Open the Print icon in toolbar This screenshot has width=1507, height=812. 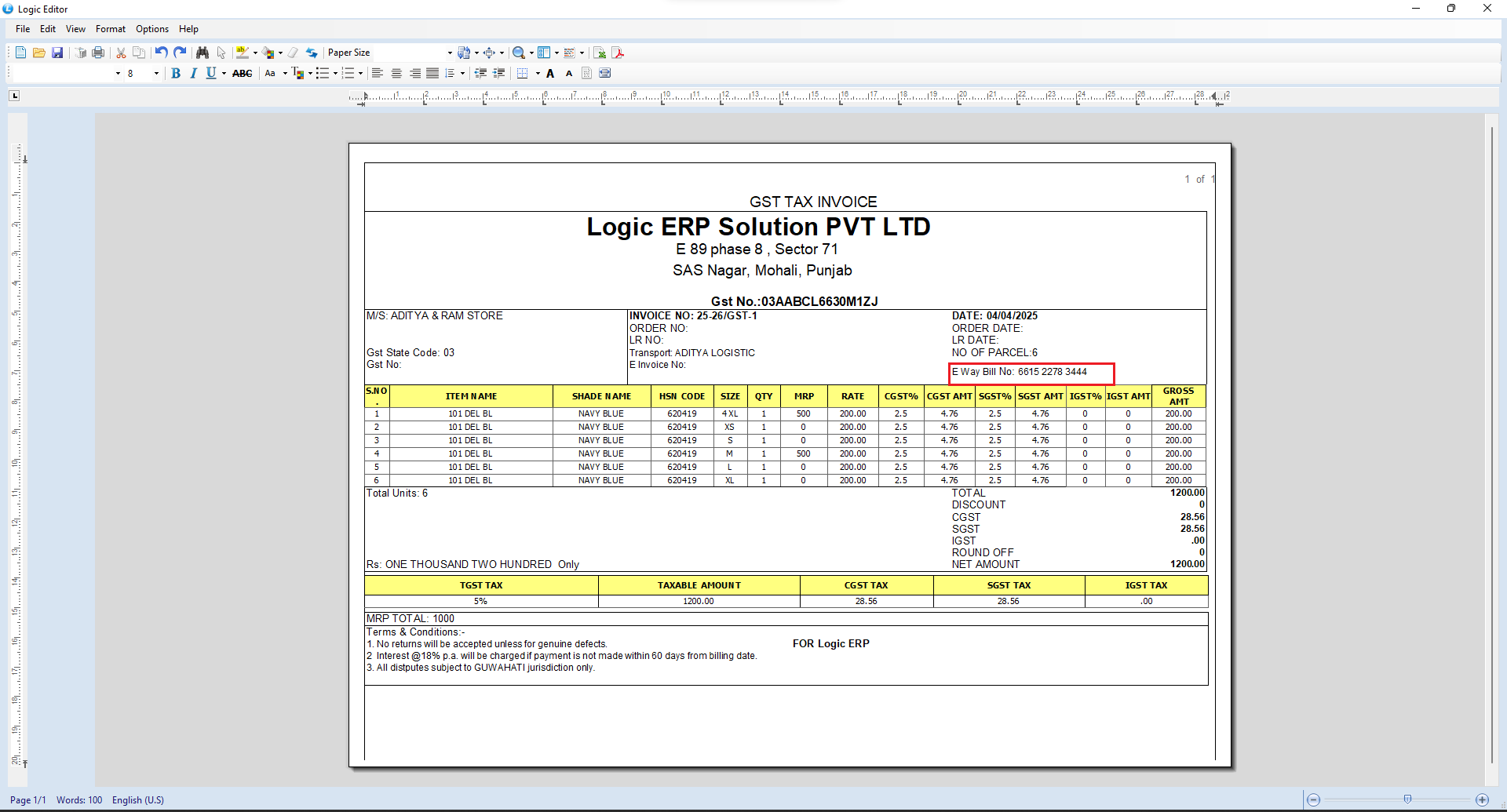click(98, 53)
